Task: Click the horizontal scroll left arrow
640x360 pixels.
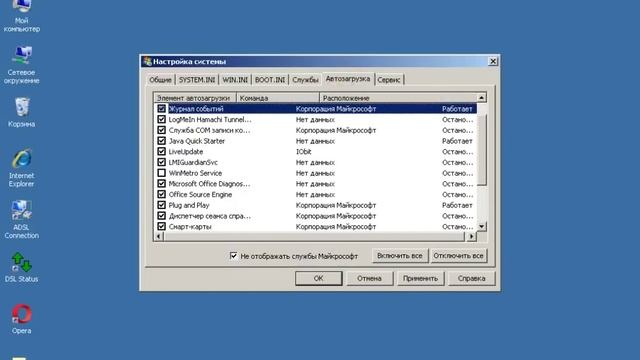Action: pyautogui.click(x=159, y=236)
